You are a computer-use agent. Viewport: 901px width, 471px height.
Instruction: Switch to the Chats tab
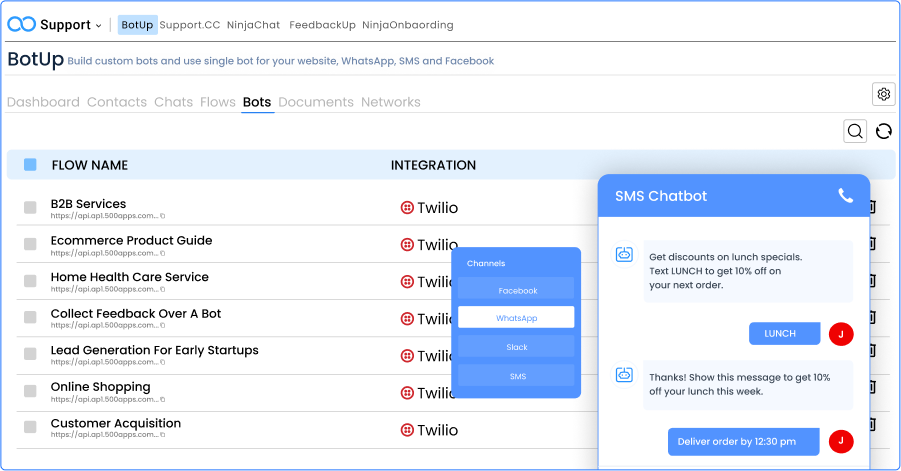(174, 102)
